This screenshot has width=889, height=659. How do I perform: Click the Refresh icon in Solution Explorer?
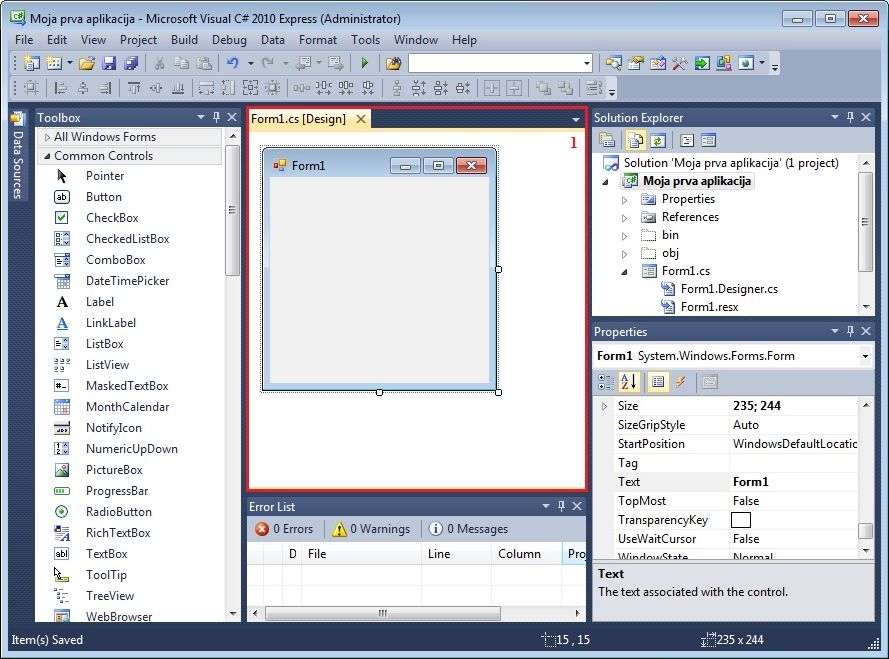point(658,140)
